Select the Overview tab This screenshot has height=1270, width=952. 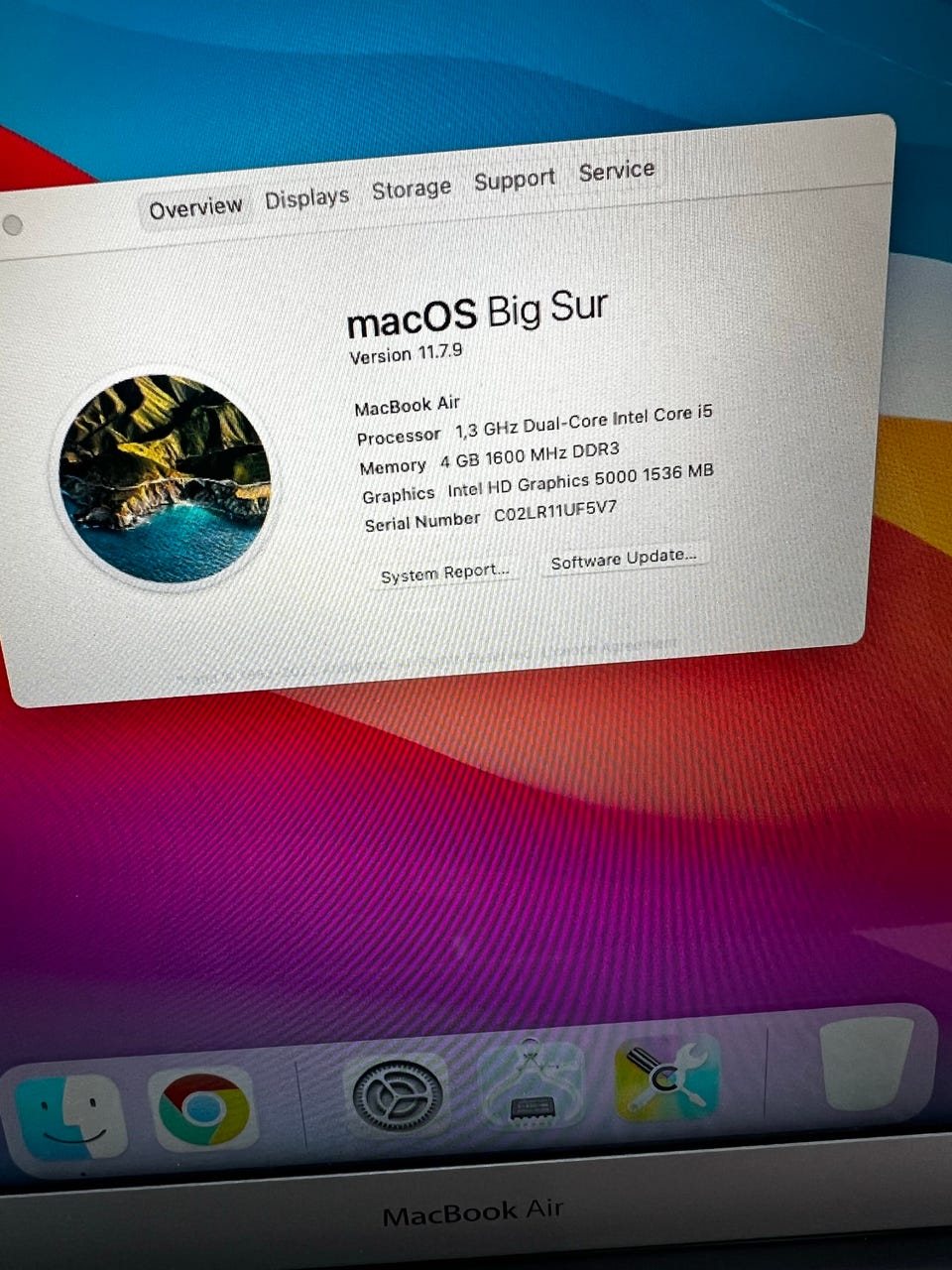(x=195, y=207)
